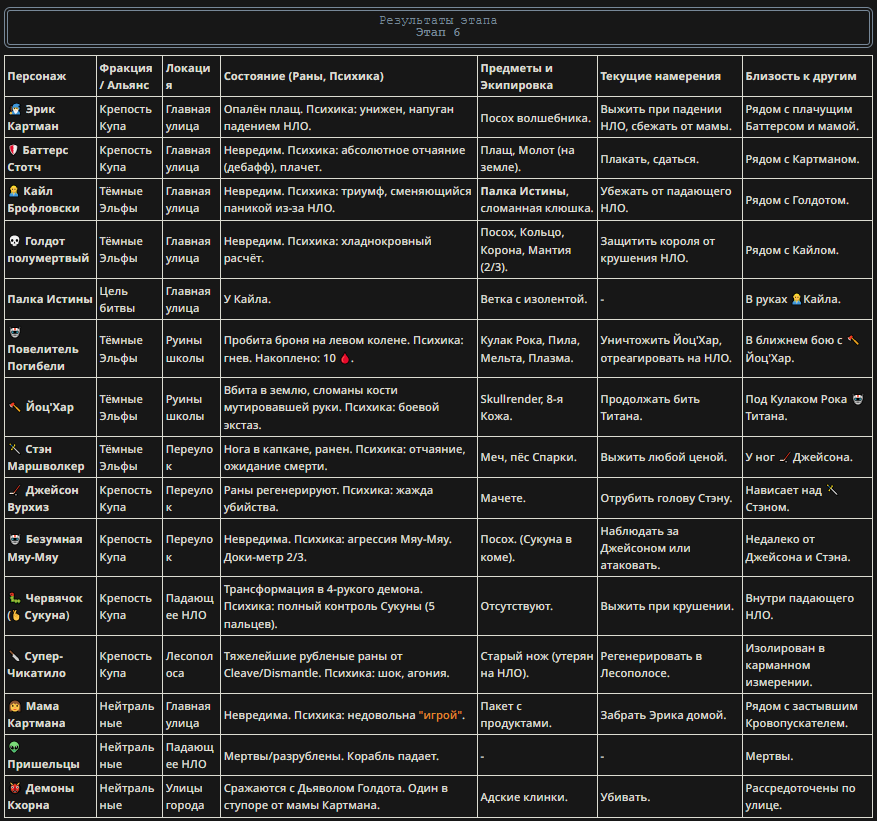Click the 'Убивать.' cell
The width and height of the screenshot is (877, 821).
tap(670, 796)
